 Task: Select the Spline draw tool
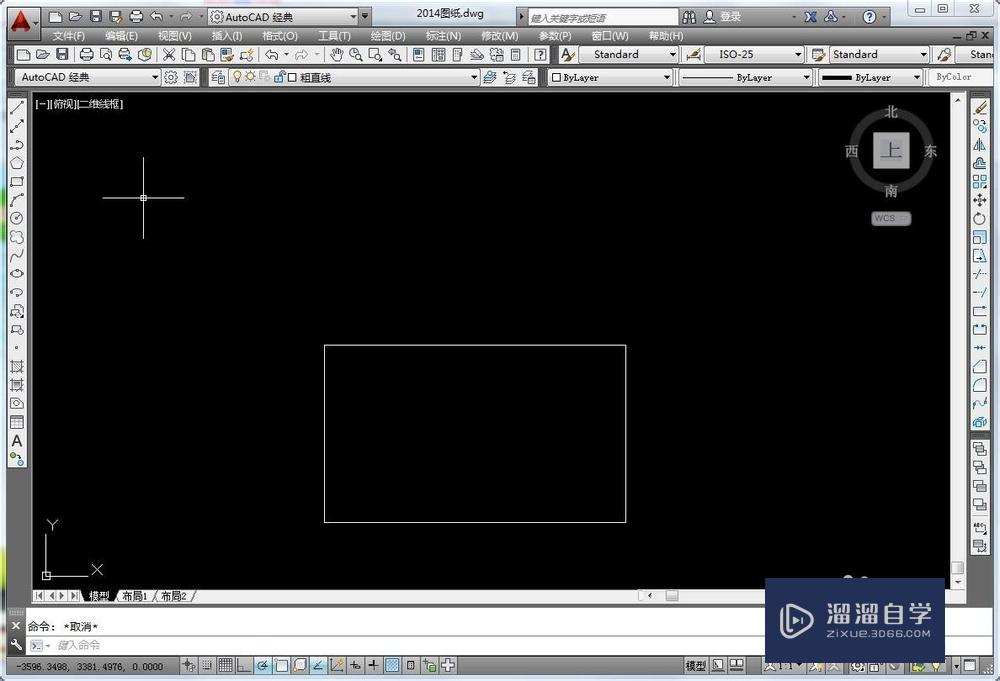17,255
